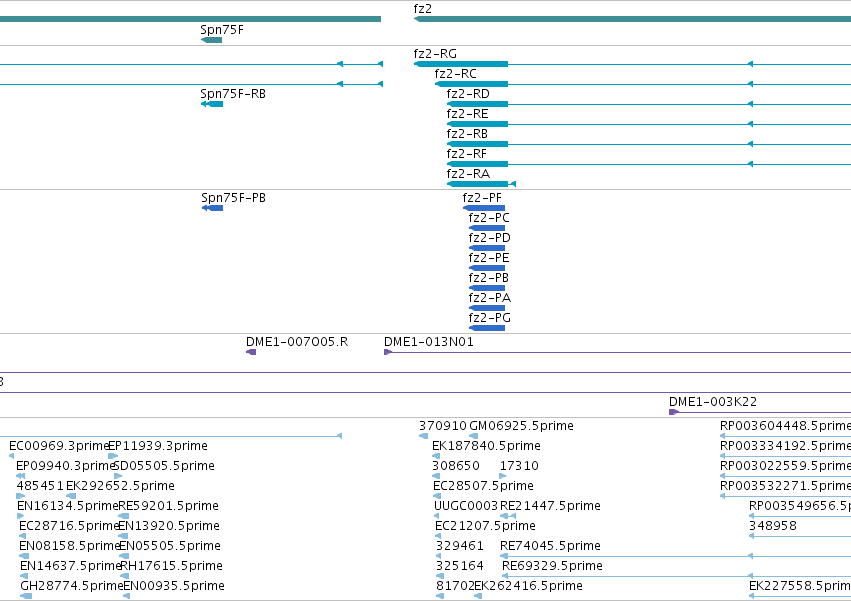
Task: Select the EN08158.5prime EST
Action: tap(23, 556)
